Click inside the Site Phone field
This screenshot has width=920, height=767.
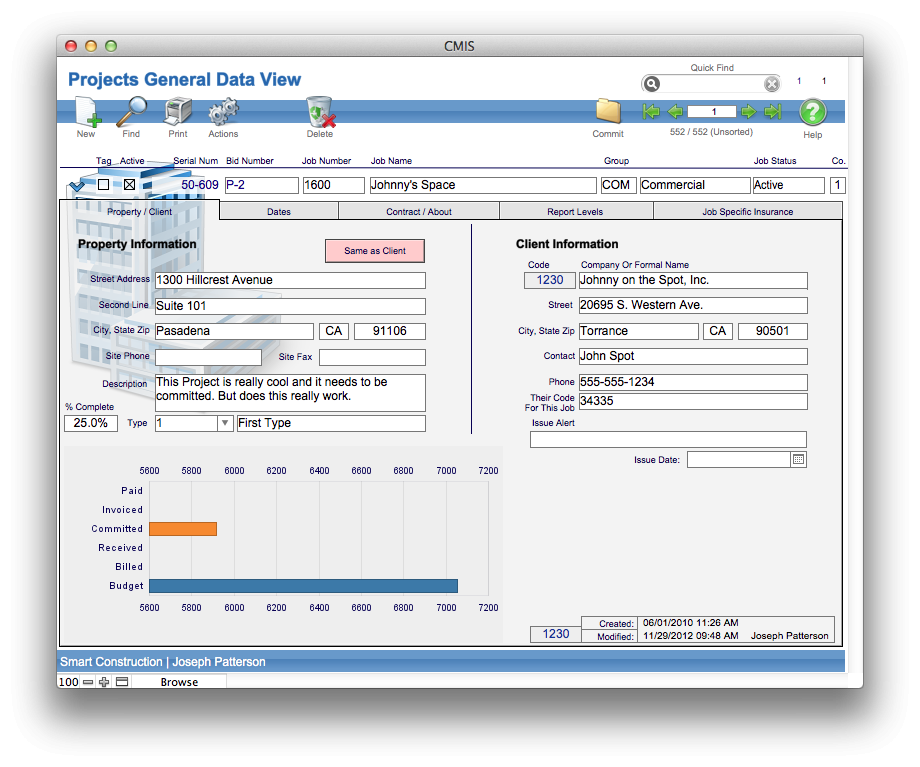tap(208, 356)
